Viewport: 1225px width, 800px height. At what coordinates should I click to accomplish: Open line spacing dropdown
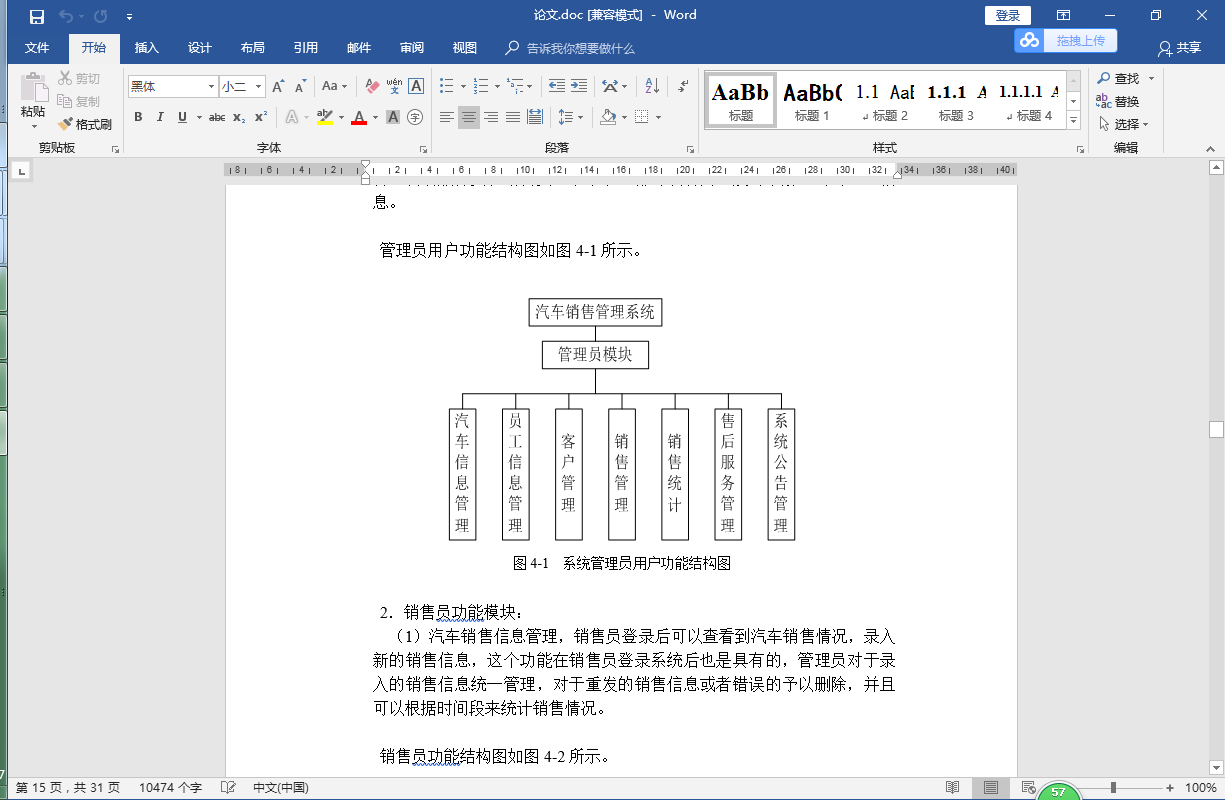coord(570,117)
